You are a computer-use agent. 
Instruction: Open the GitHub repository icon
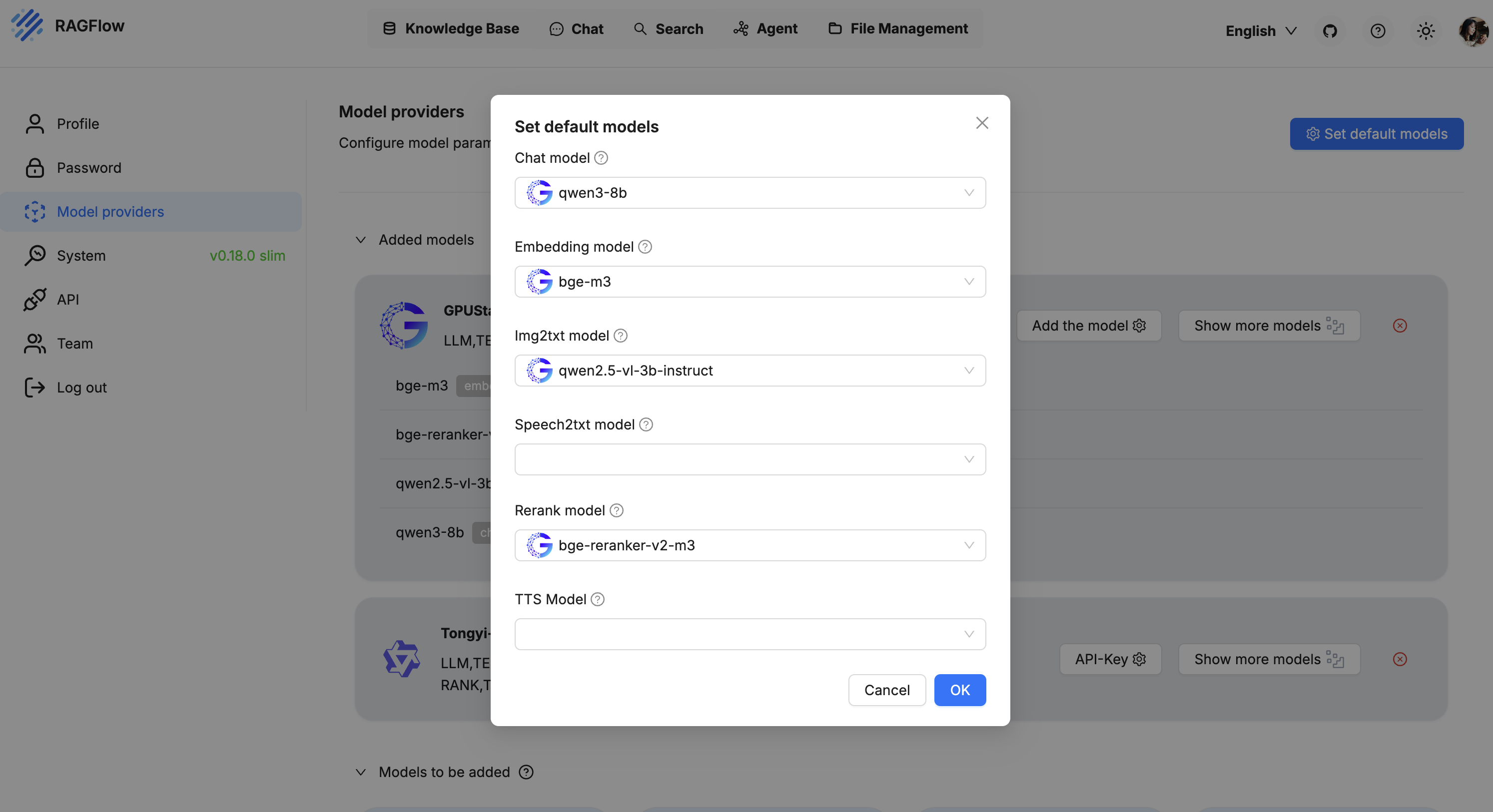tap(1330, 30)
